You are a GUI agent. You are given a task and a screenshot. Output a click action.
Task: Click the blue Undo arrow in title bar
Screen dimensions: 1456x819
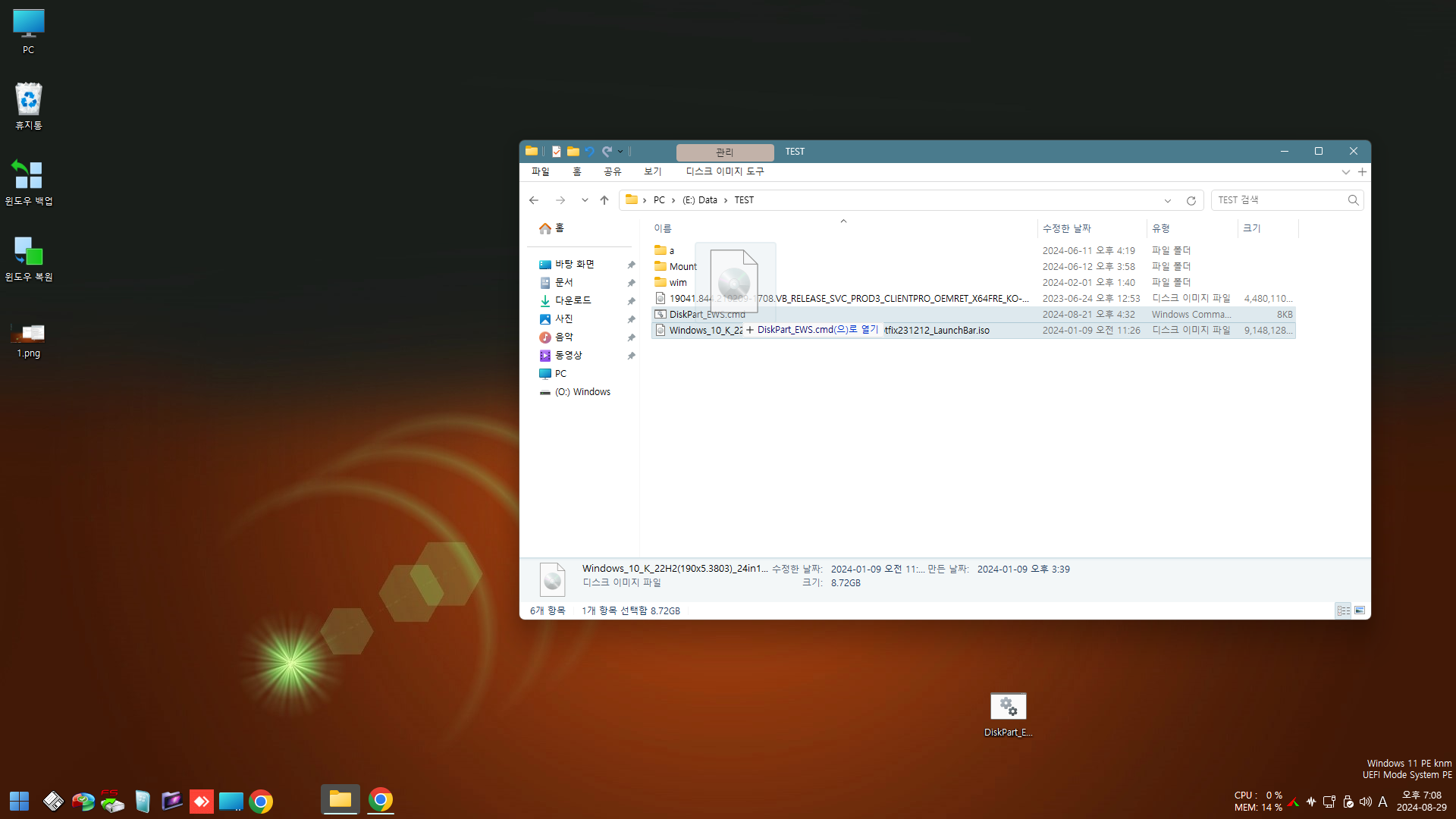click(x=590, y=152)
